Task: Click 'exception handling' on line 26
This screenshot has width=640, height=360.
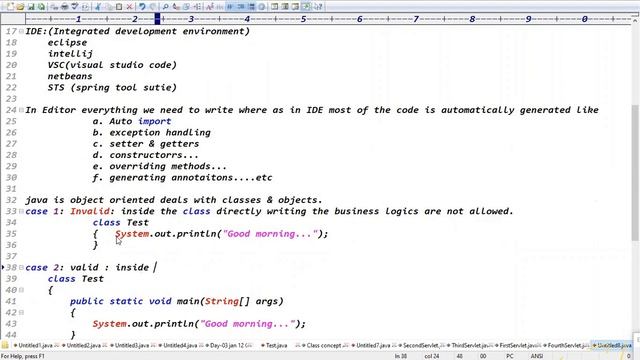Action: click(x=160, y=133)
